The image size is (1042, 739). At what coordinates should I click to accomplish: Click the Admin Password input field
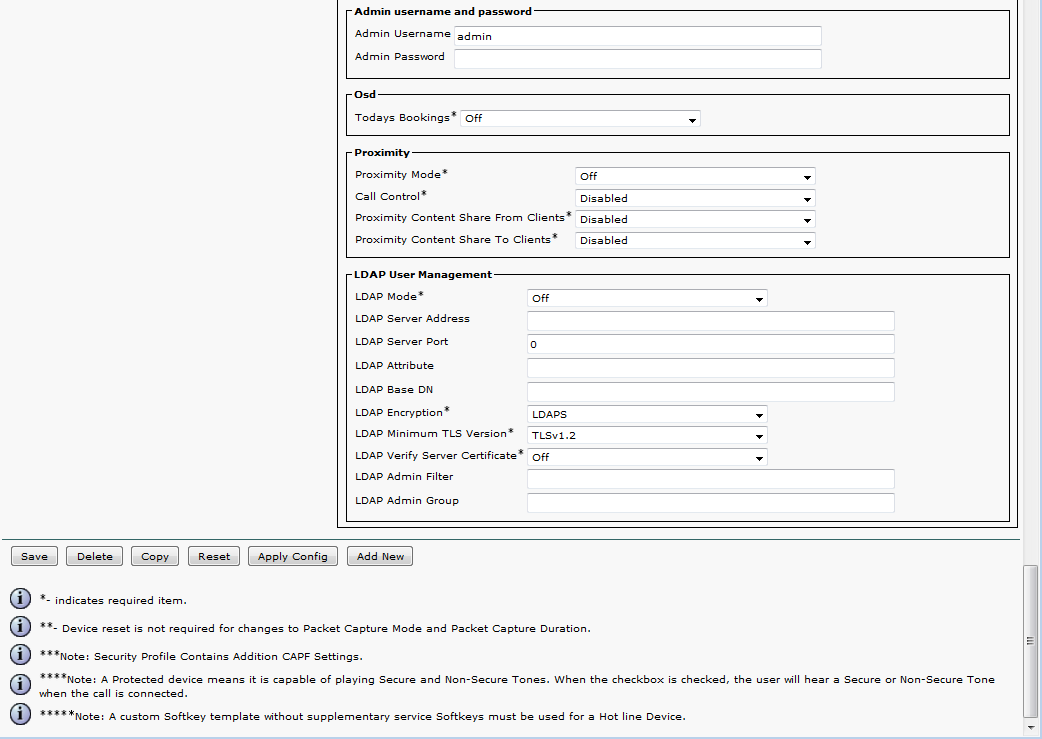pos(637,59)
